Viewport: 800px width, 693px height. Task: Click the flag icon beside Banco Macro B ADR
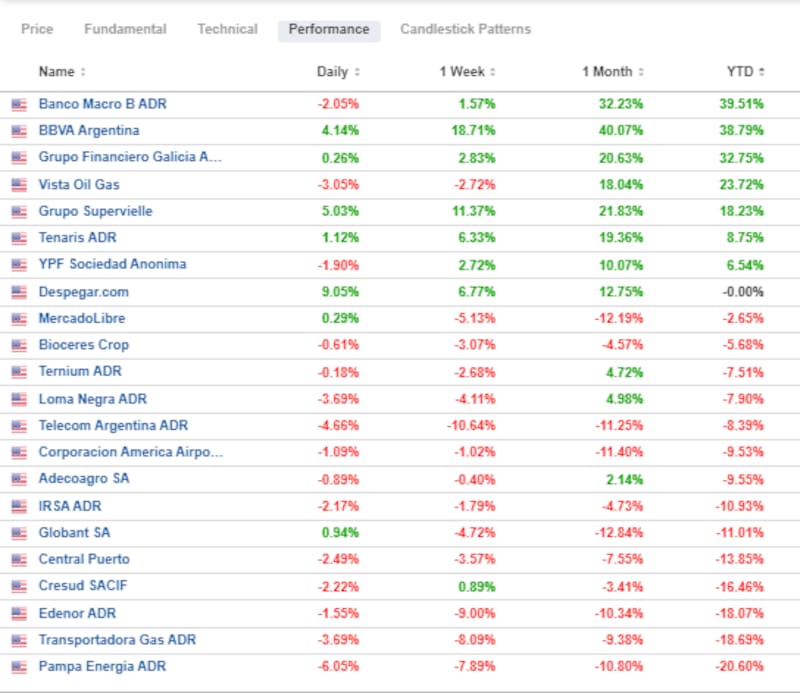click(x=18, y=104)
